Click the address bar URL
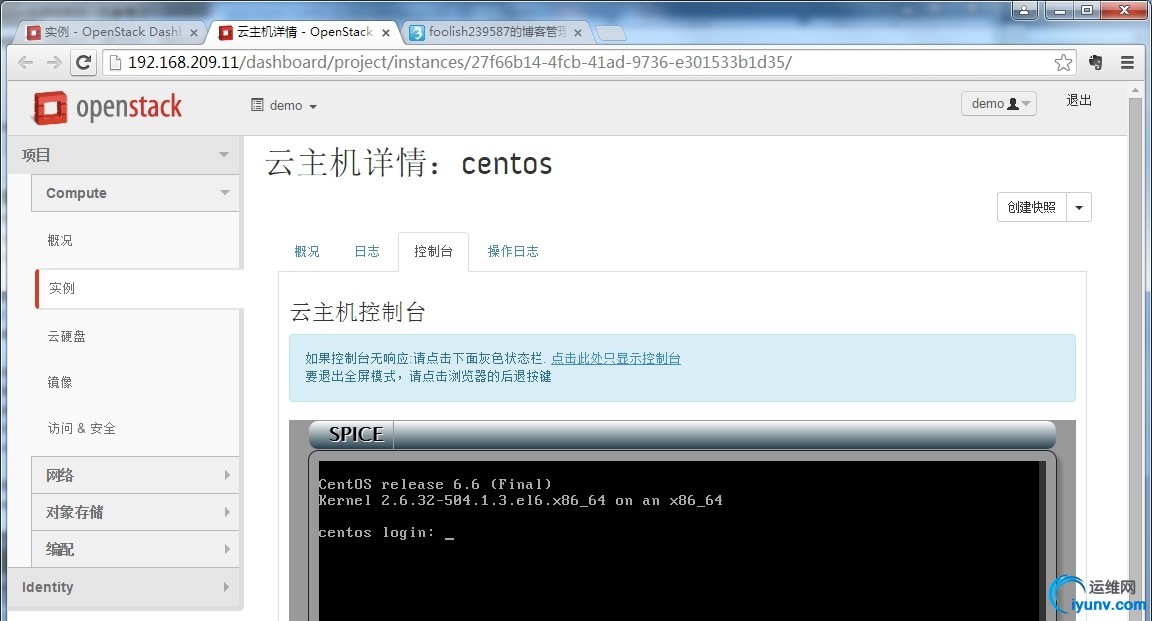1152x621 pixels. click(460, 62)
